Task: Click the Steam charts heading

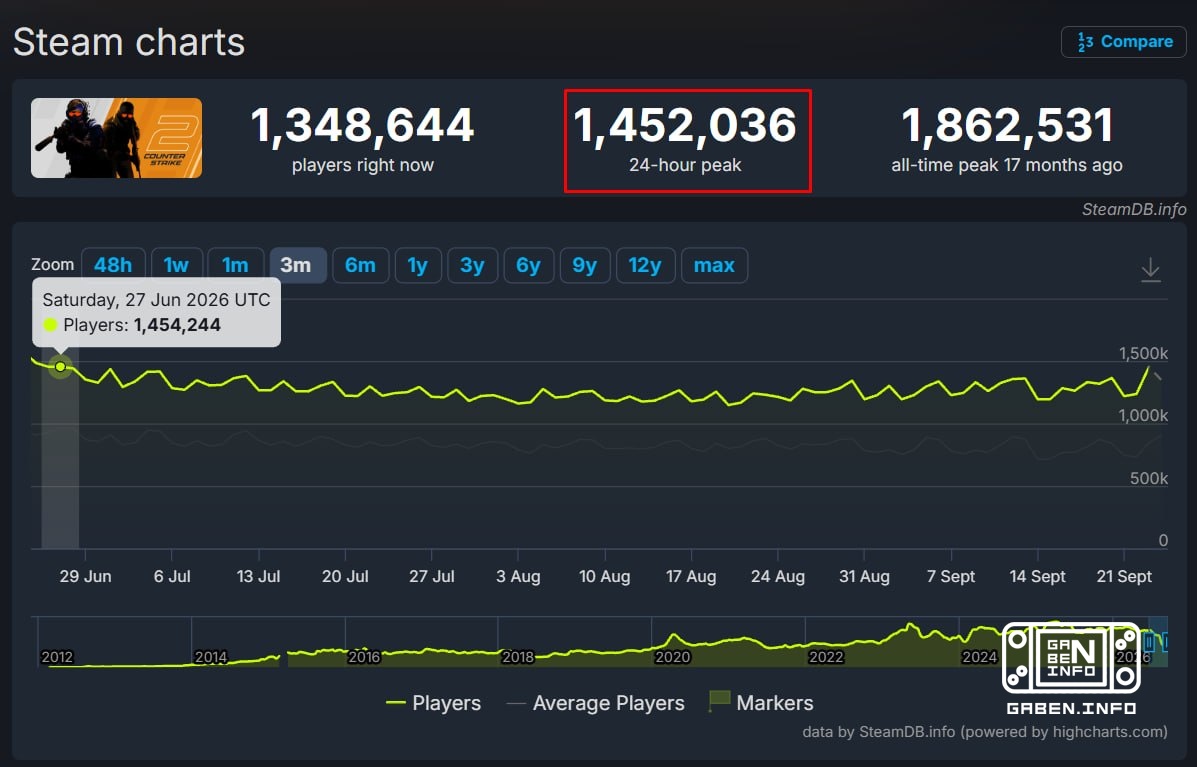Action: tap(129, 42)
